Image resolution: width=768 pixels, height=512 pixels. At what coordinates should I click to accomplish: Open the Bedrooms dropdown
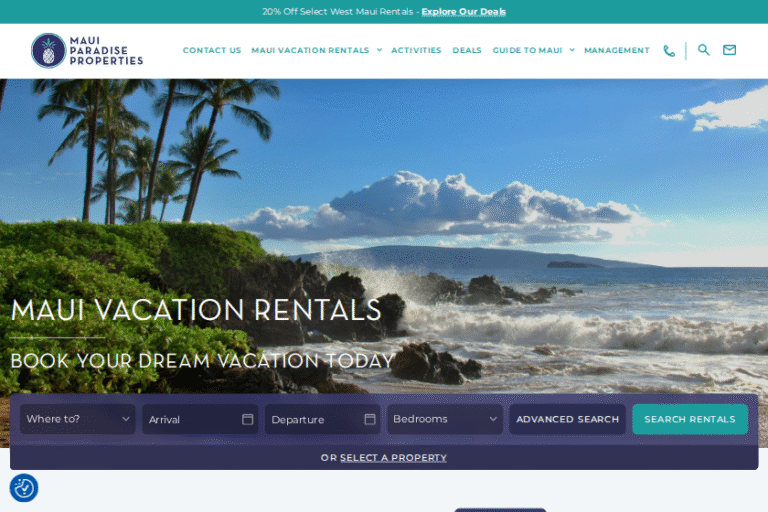click(x=445, y=419)
